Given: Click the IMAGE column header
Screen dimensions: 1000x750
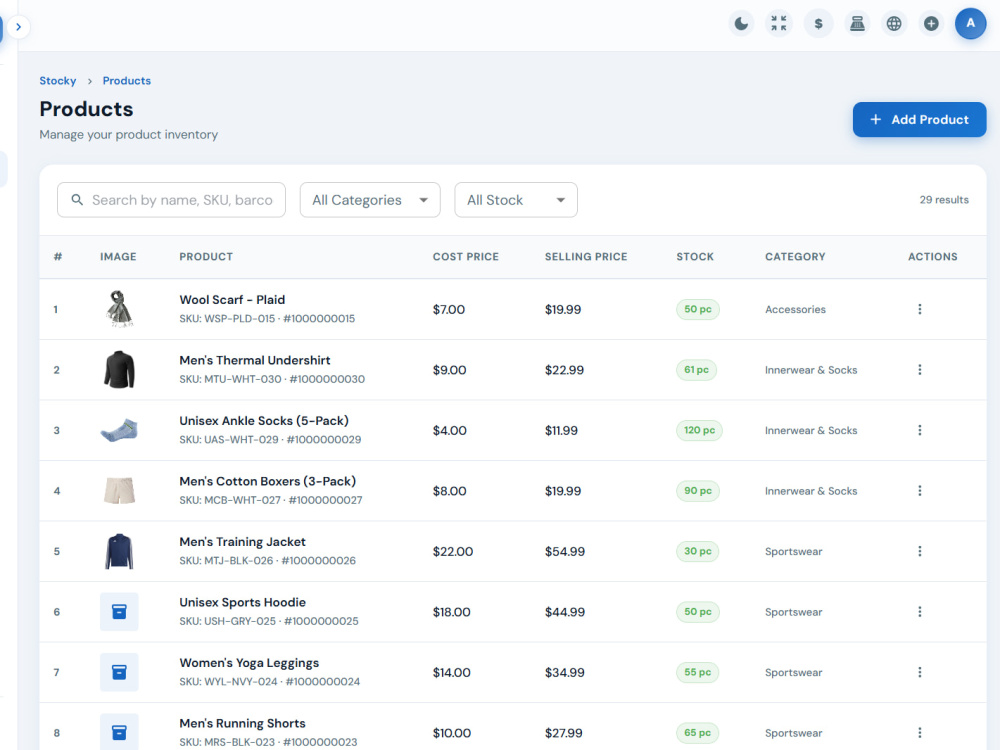Looking at the screenshot, I should [118, 256].
